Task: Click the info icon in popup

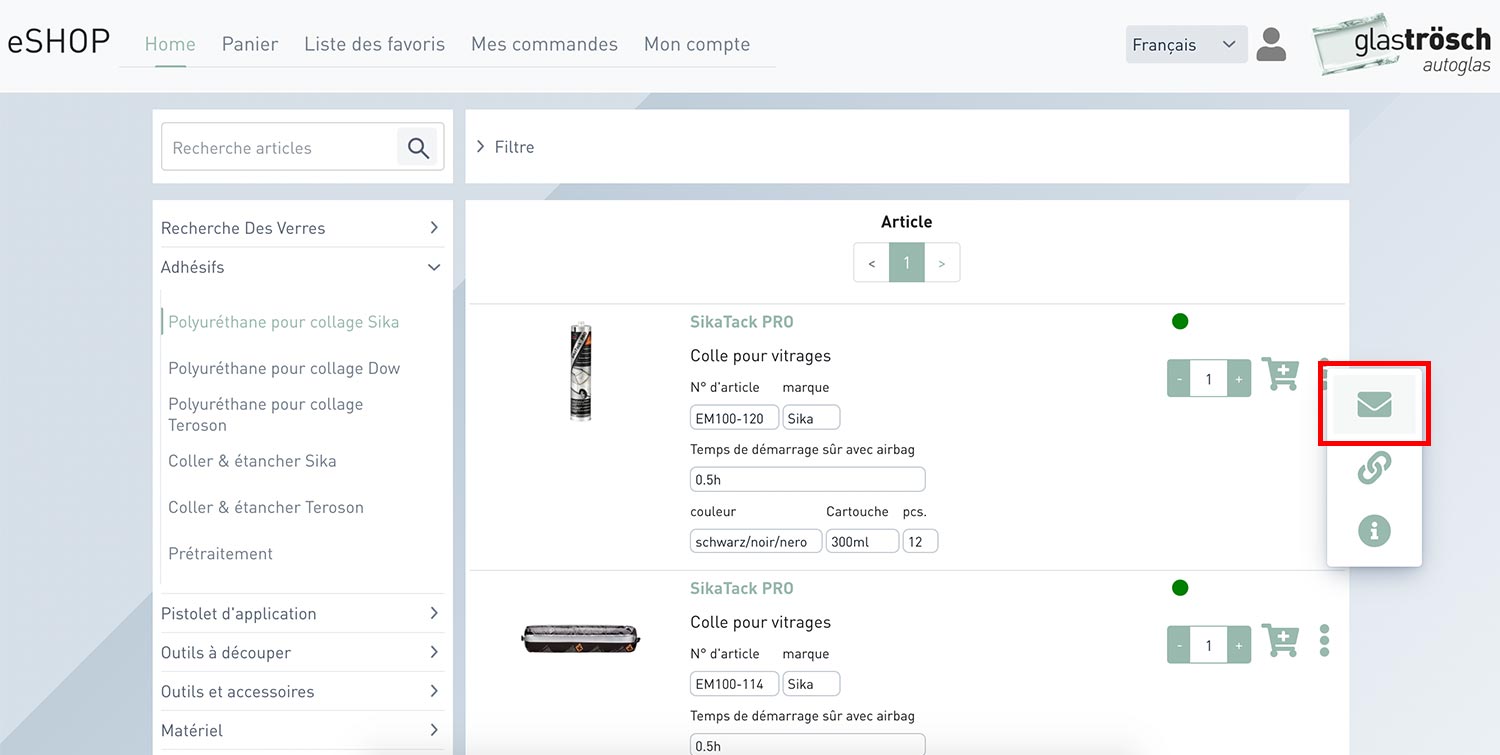Action: 1374,530
